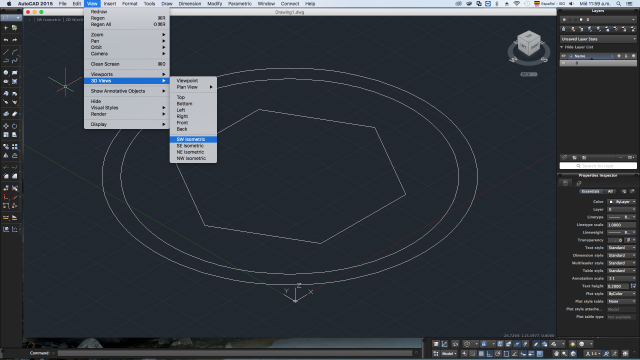
Task: Select the Circle tool in the tool palette
Action: point(6,73)
